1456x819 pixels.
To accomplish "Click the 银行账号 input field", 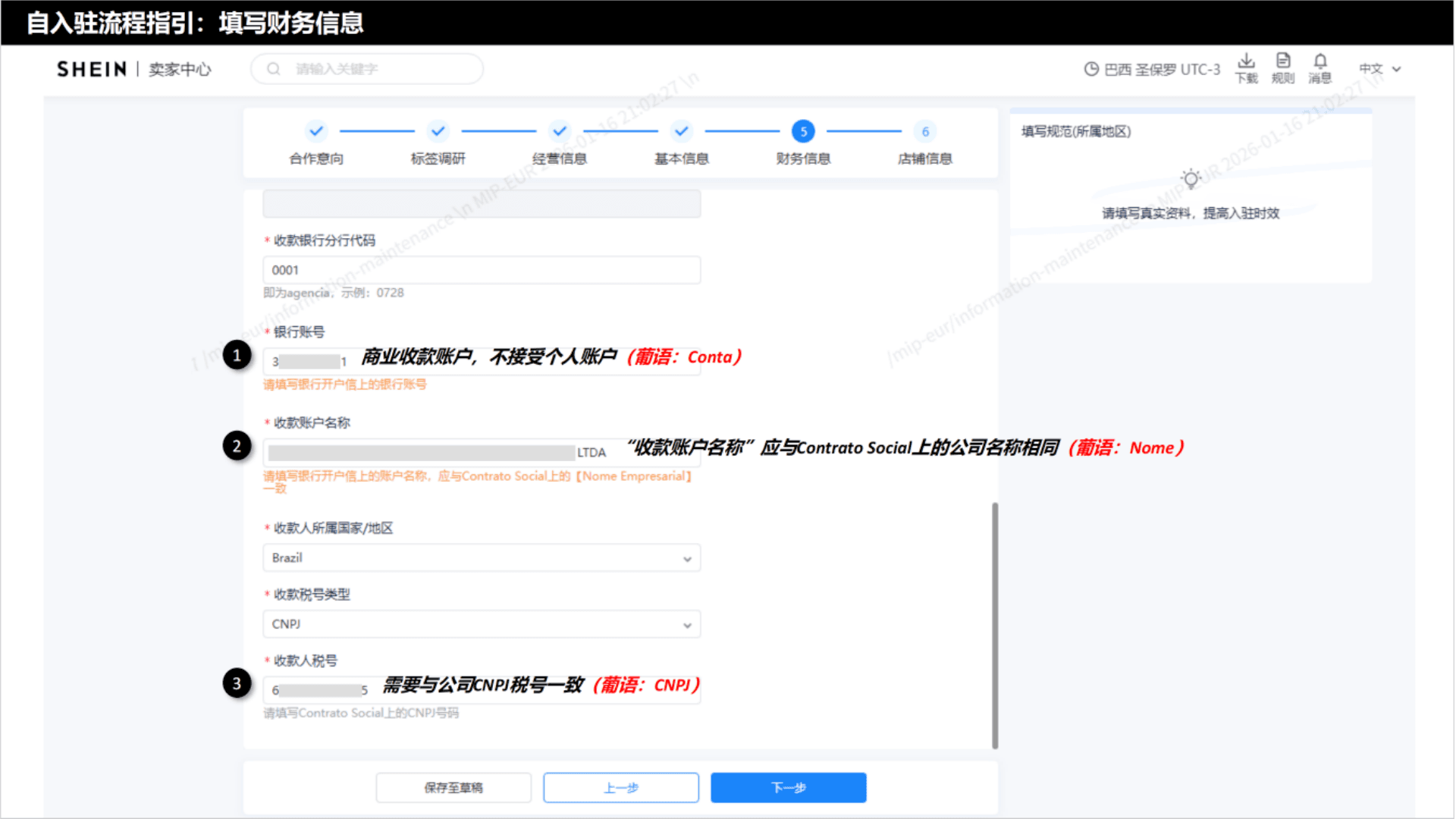I will (x=482, y=362).
